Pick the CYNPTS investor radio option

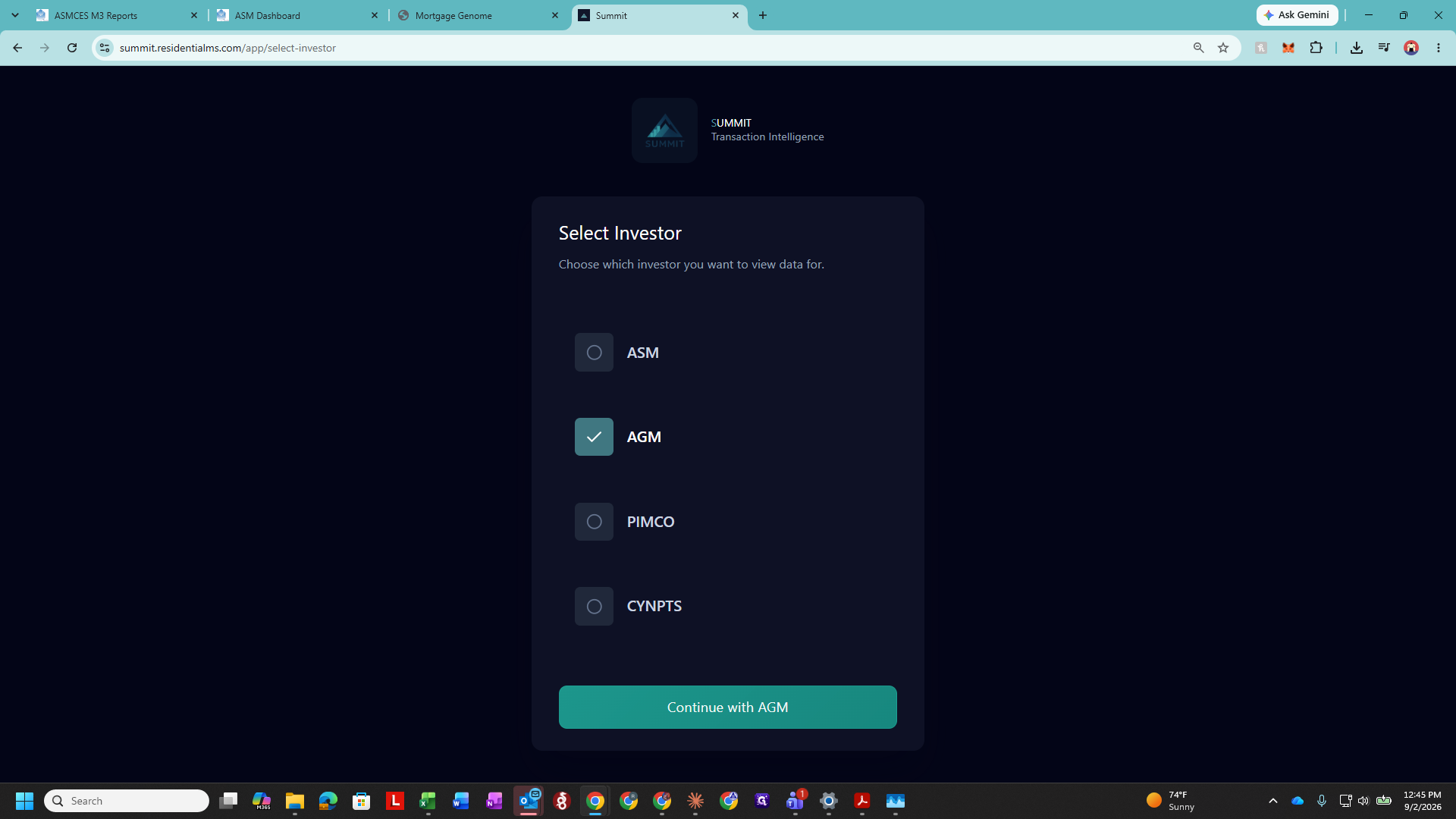click(594, 607)
